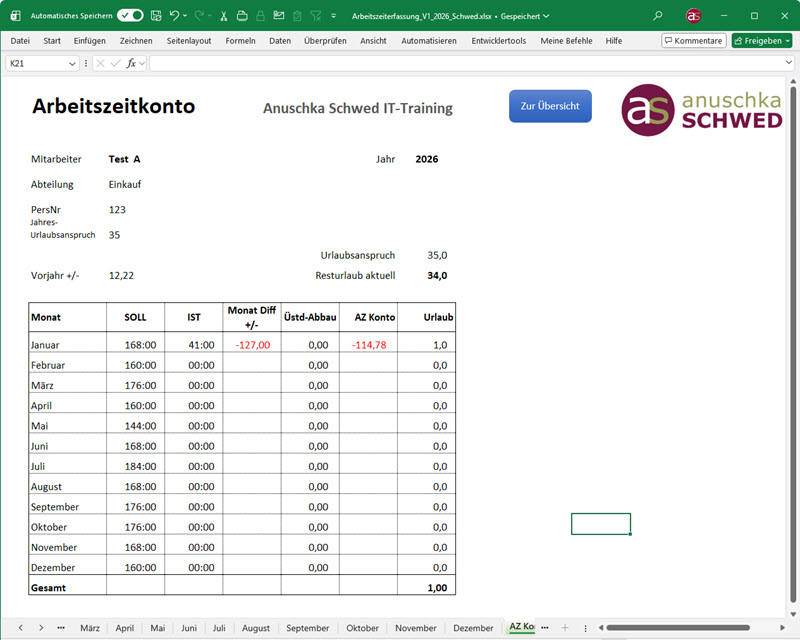
Task: Open the Formeln ribbon tab
Action: coord(240,41)
